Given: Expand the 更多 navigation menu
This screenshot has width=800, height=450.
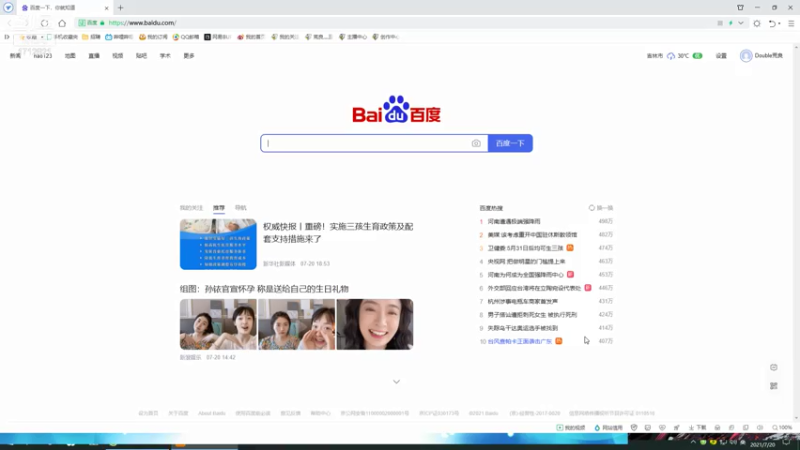Looking at the screenshot, I should pyautogui.click(x=189, y=56).
